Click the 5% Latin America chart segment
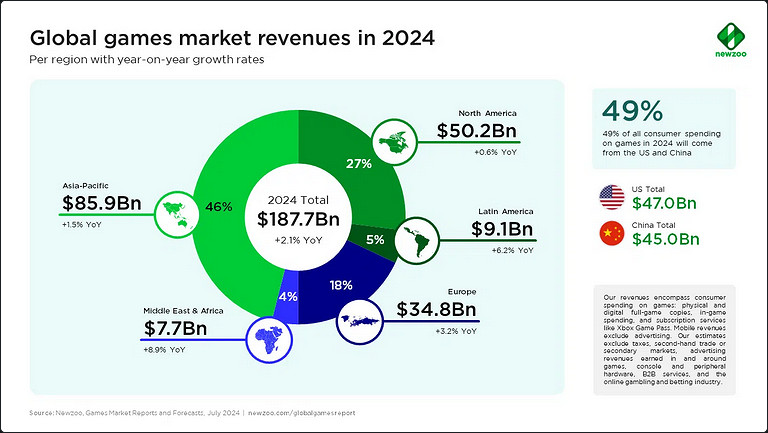Image resolution: width=768 pixels, height=433 pixels. point(375,240)
